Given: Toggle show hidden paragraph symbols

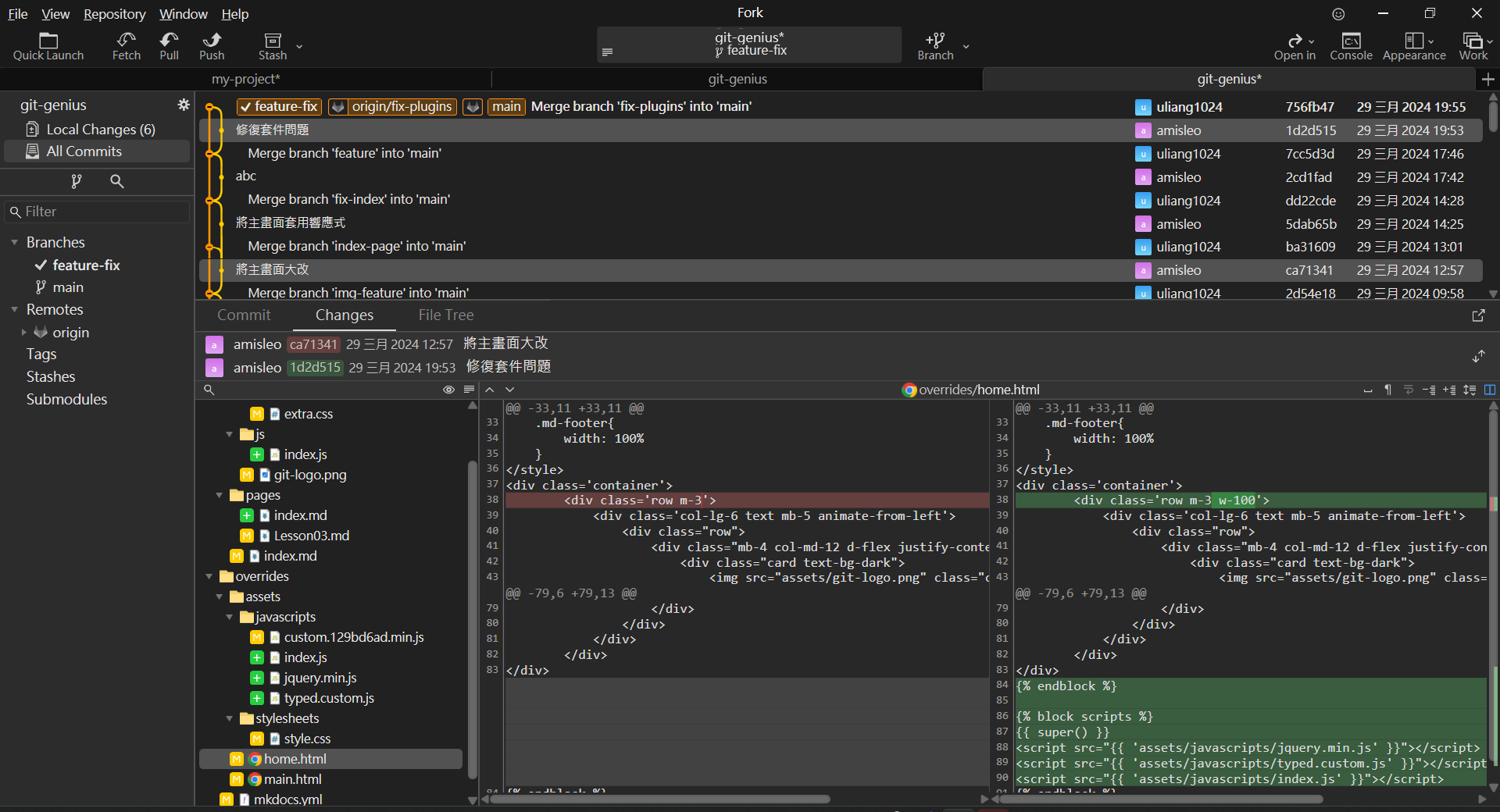Looking at the screenshot, I should point(1388,390).
